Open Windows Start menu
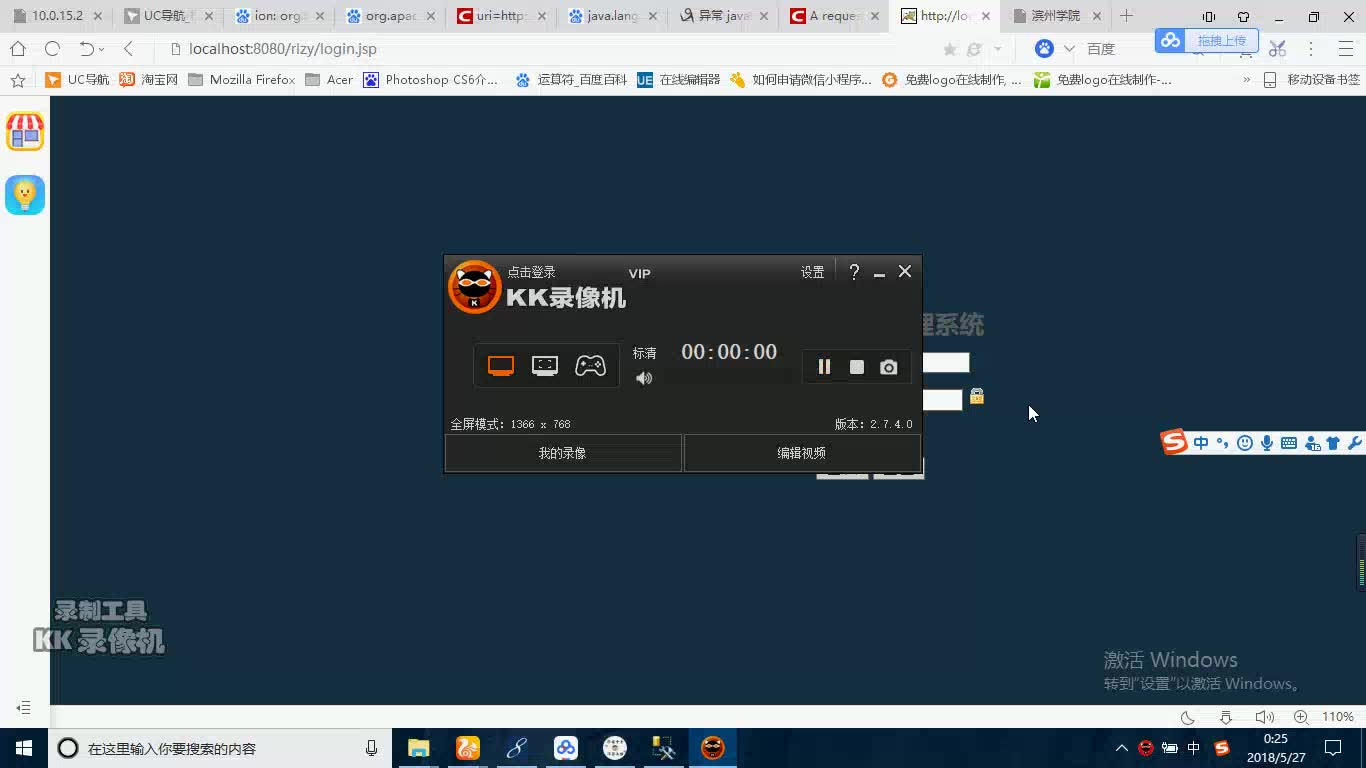 point(24,748)
